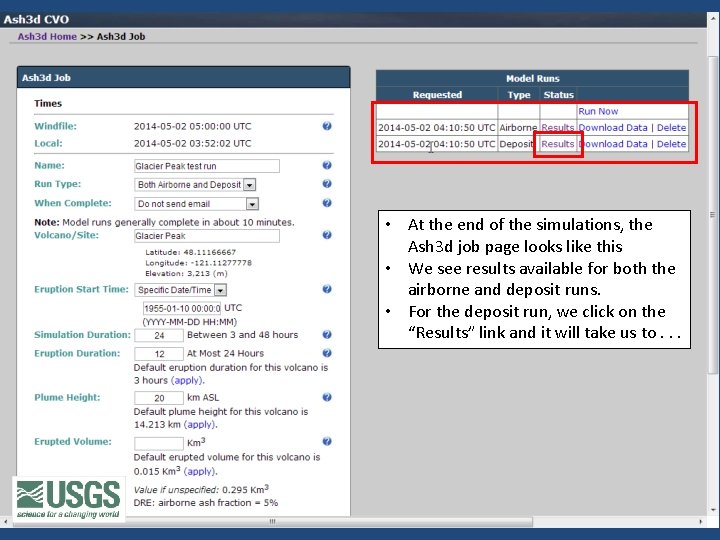The width and height of the screenshot is (720, 540).
Task: Click the Latitude 48.11166667 text
Action: click(191, 253)
